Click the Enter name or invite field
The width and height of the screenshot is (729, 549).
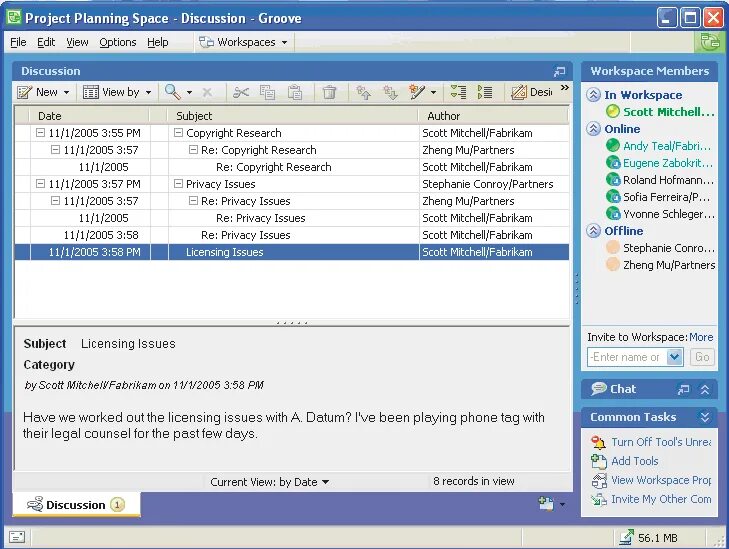click(627, 357)
